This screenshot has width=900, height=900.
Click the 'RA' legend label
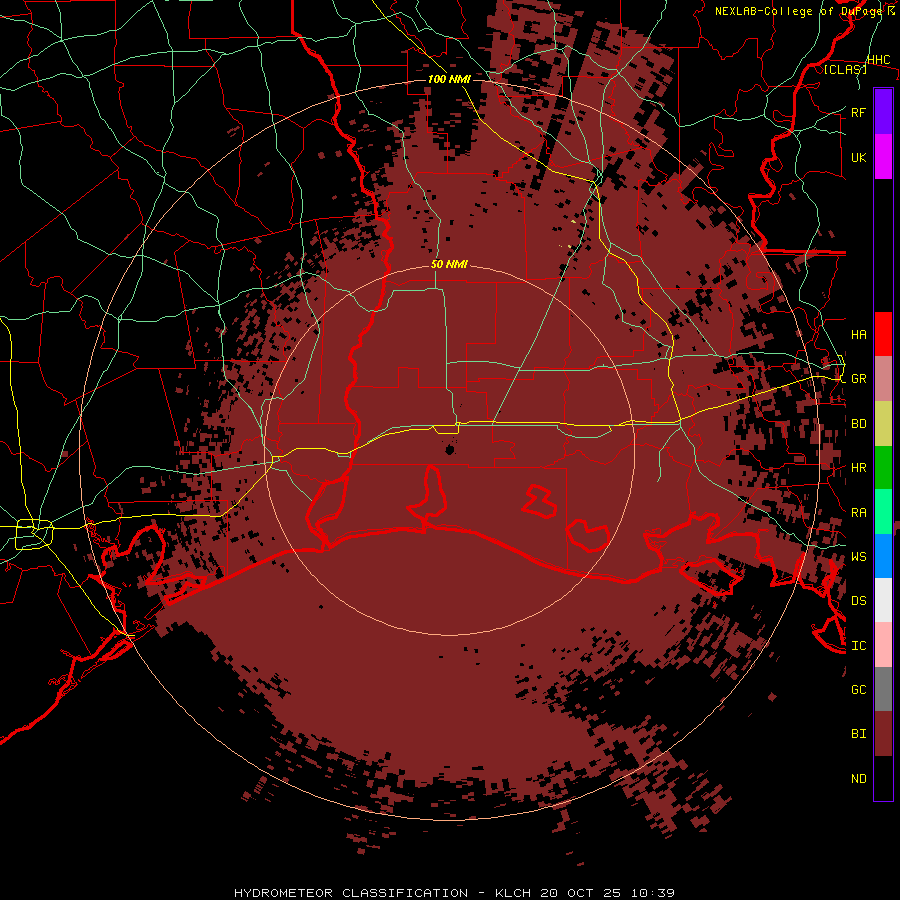click(x=858, y=513)
